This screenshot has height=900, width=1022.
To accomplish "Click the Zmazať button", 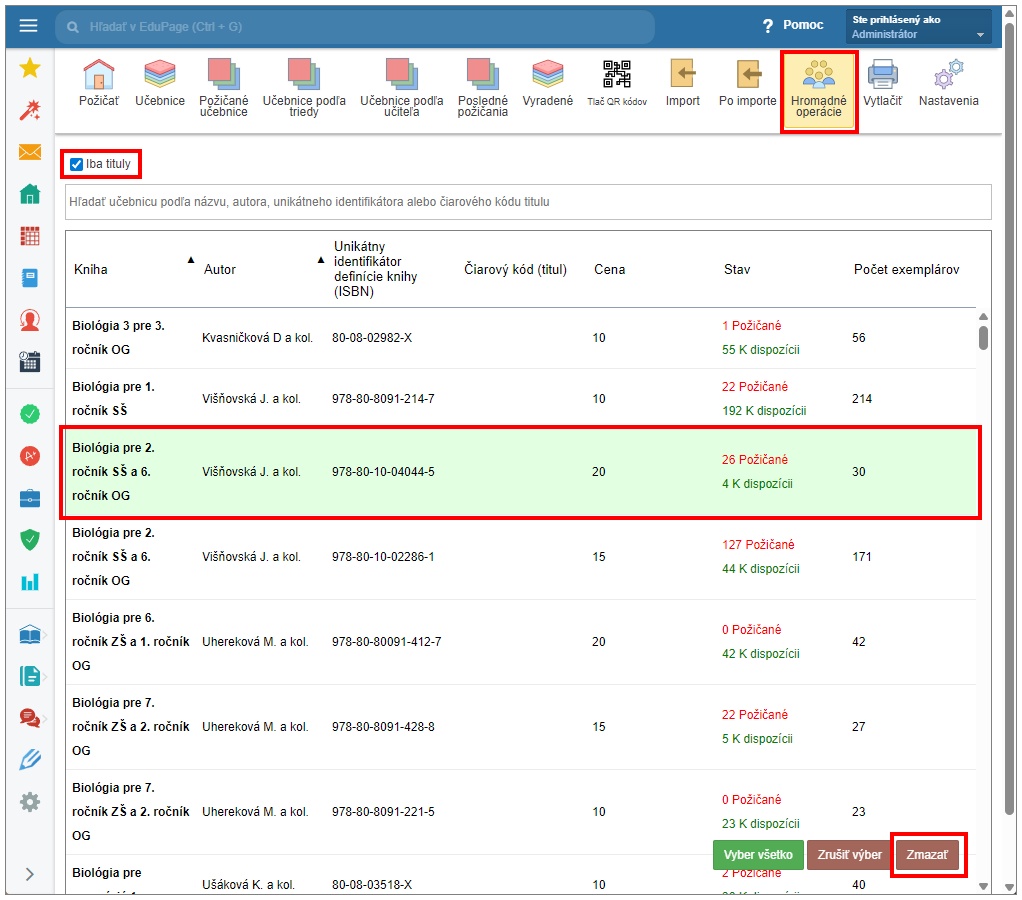I will (x=927, y=855).
